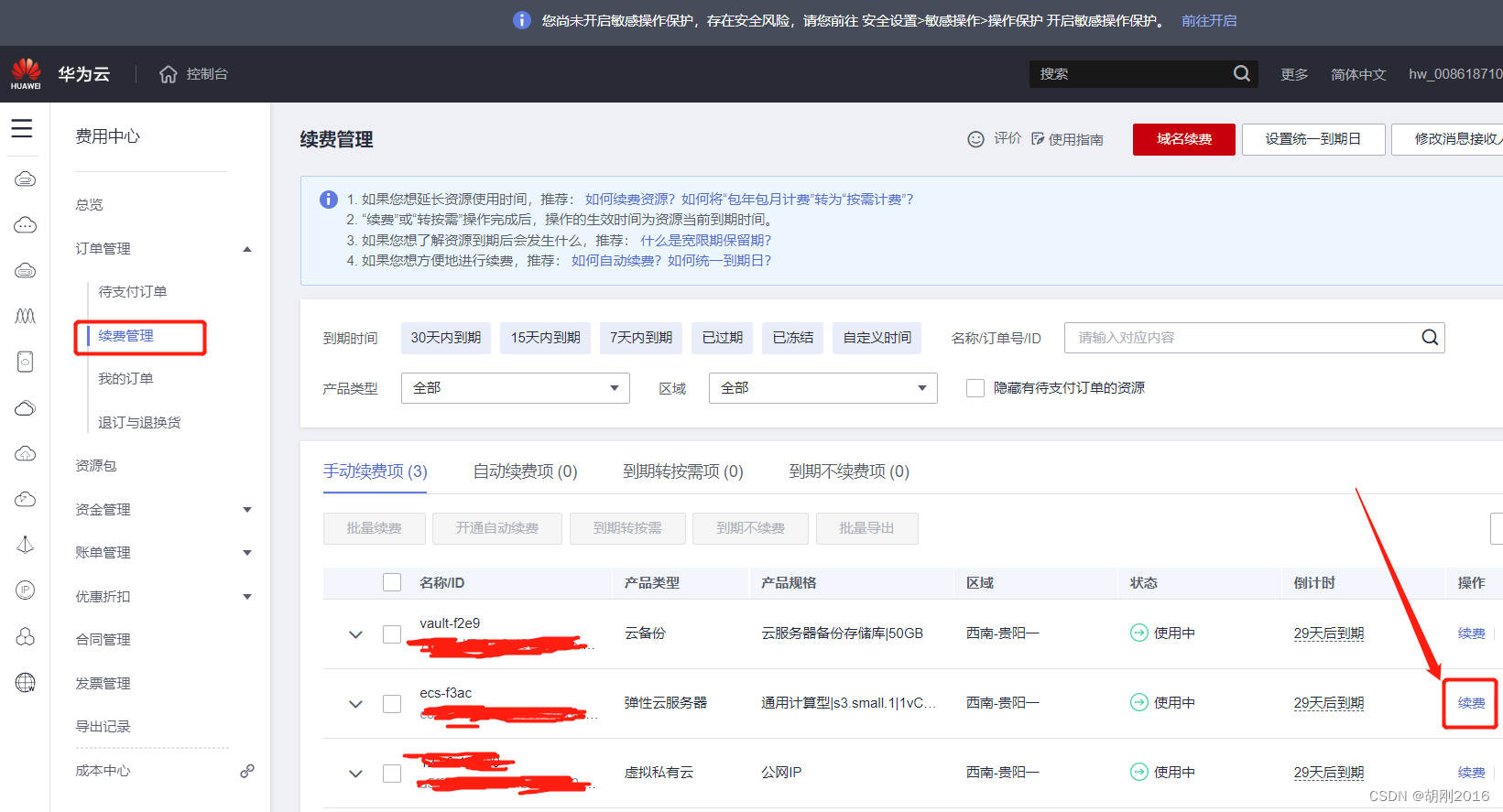Expand the 公网IP row details
The image size is (1503, 812).
pos(355,774)
